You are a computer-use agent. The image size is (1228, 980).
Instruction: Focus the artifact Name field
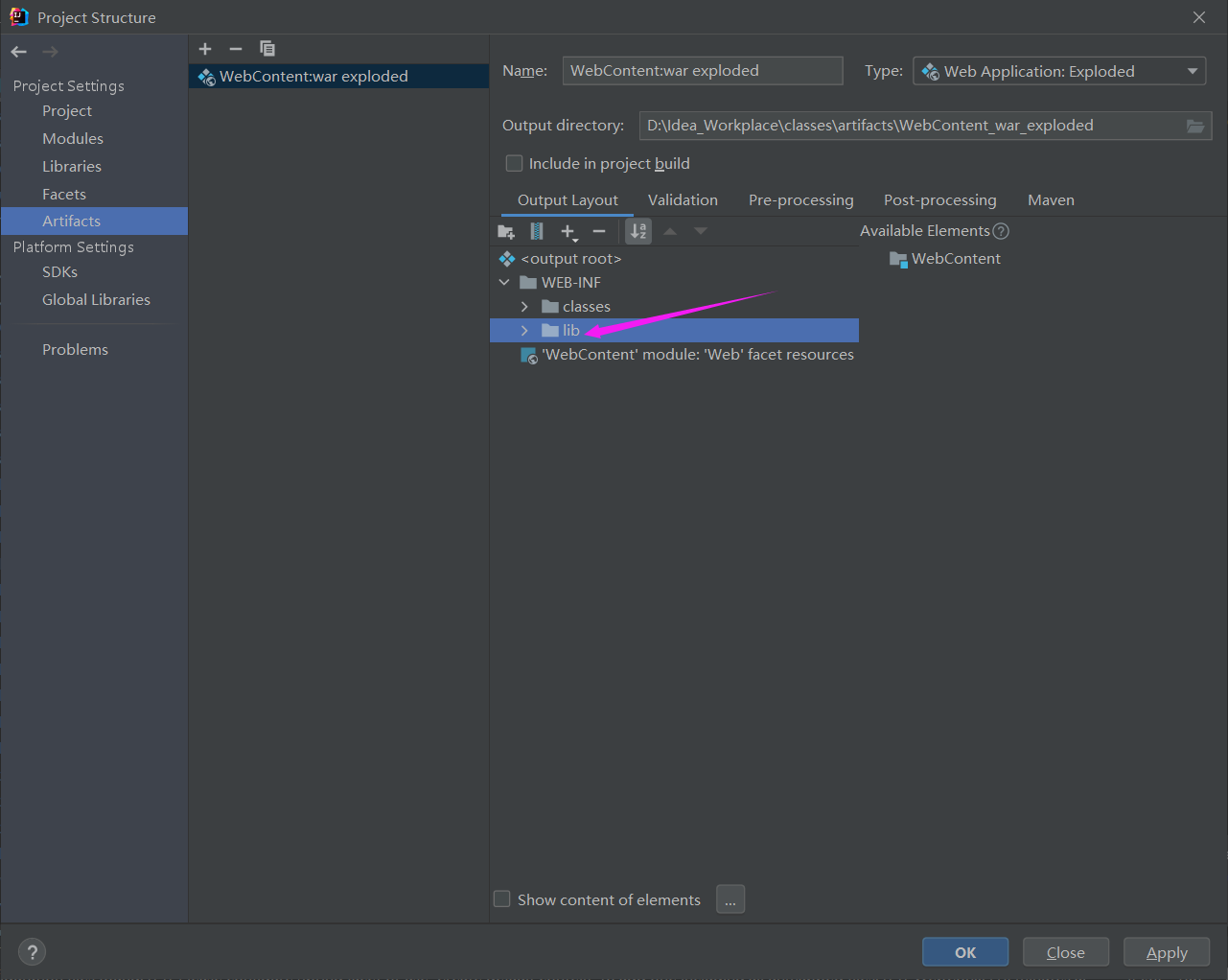click(x=703, y=71)
